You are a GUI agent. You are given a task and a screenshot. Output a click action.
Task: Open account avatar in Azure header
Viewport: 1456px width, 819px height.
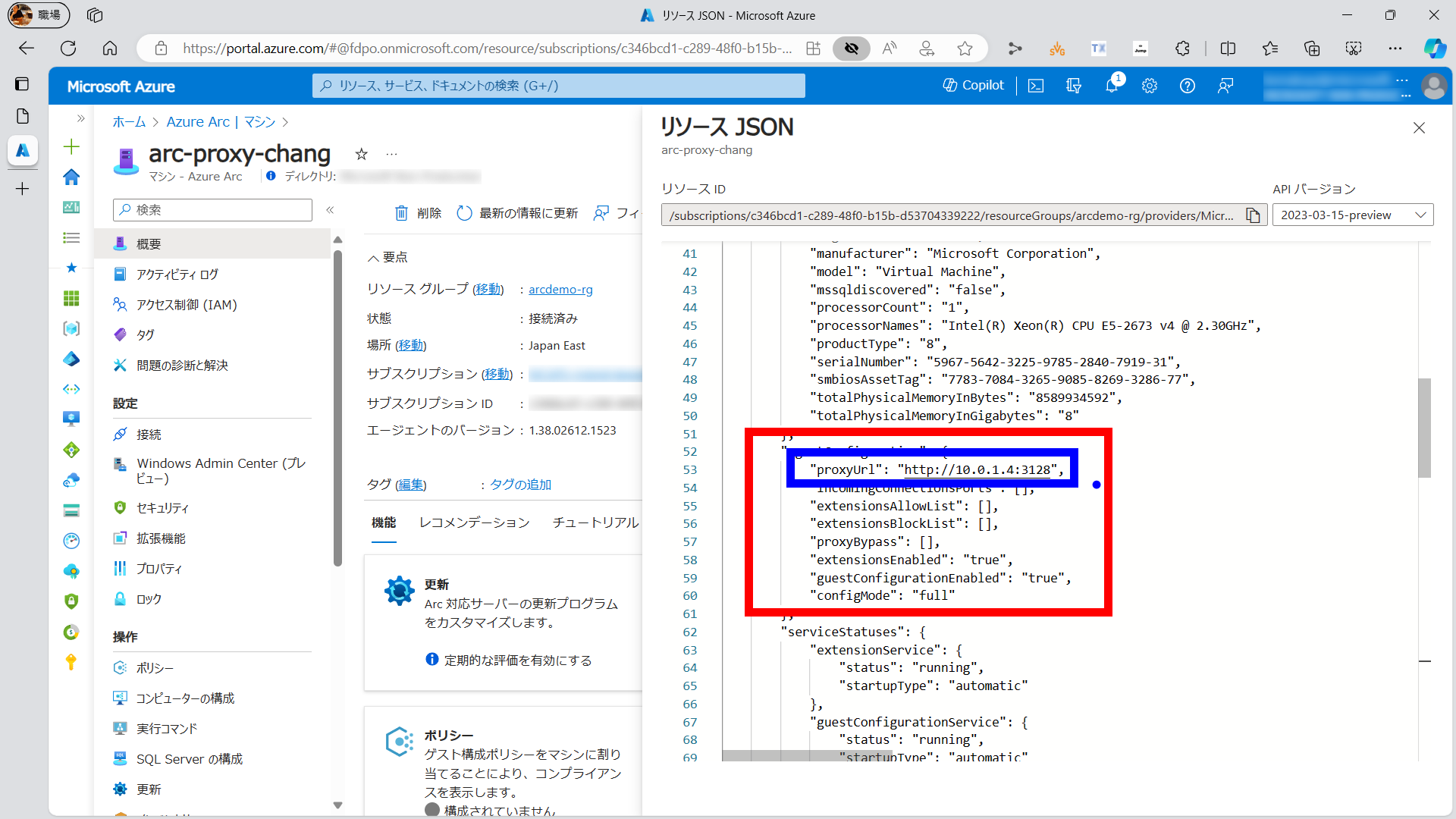1434,86
